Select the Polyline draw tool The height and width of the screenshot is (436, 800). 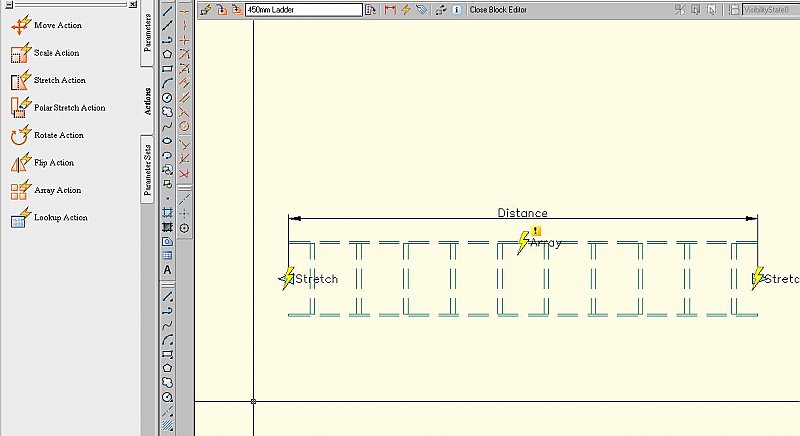(x=167, y=39)
